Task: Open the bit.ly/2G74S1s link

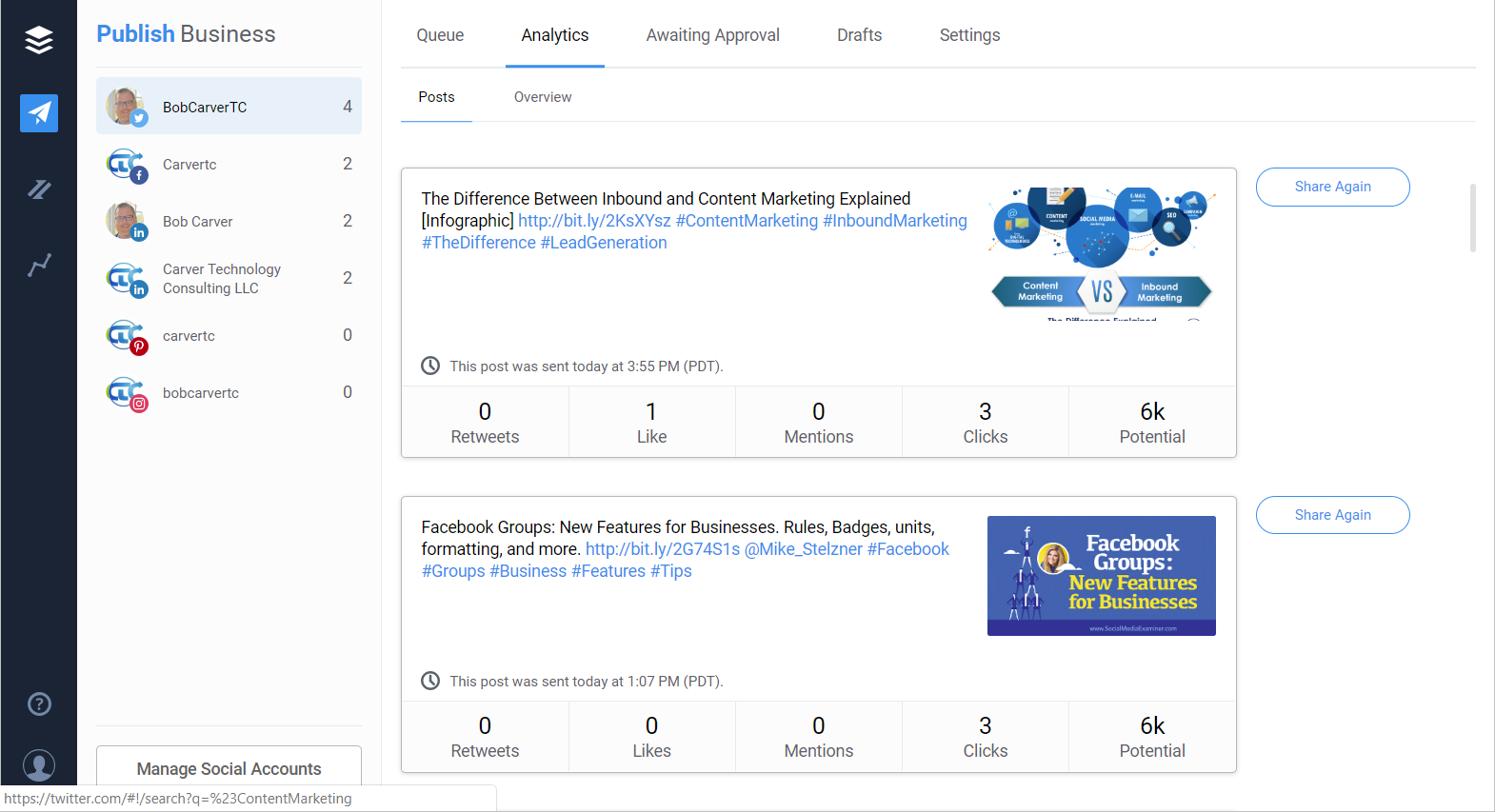Action: [x=663, y=549]
